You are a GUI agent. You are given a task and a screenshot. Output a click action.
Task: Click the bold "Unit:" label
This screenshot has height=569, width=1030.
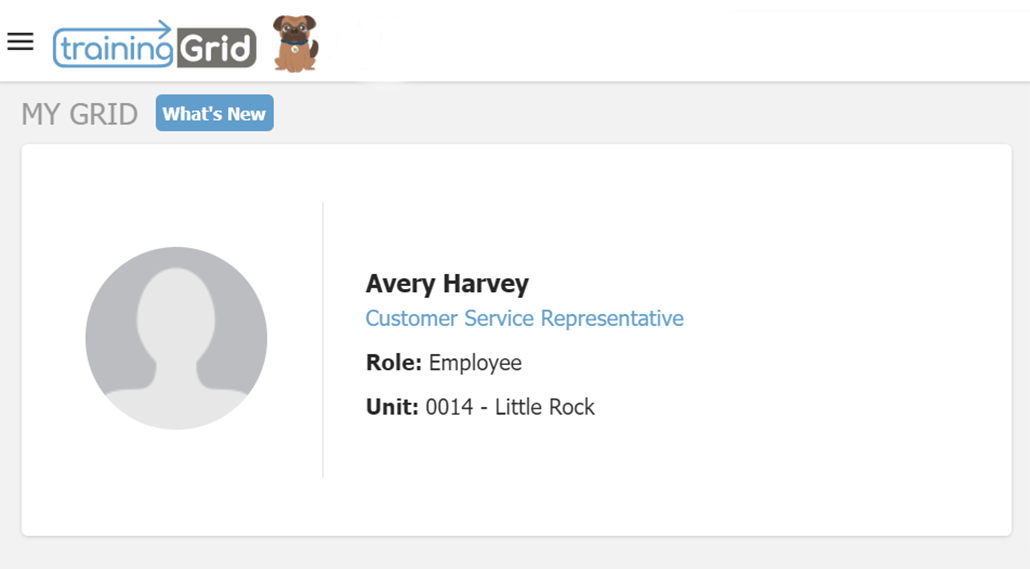(392, 407)
